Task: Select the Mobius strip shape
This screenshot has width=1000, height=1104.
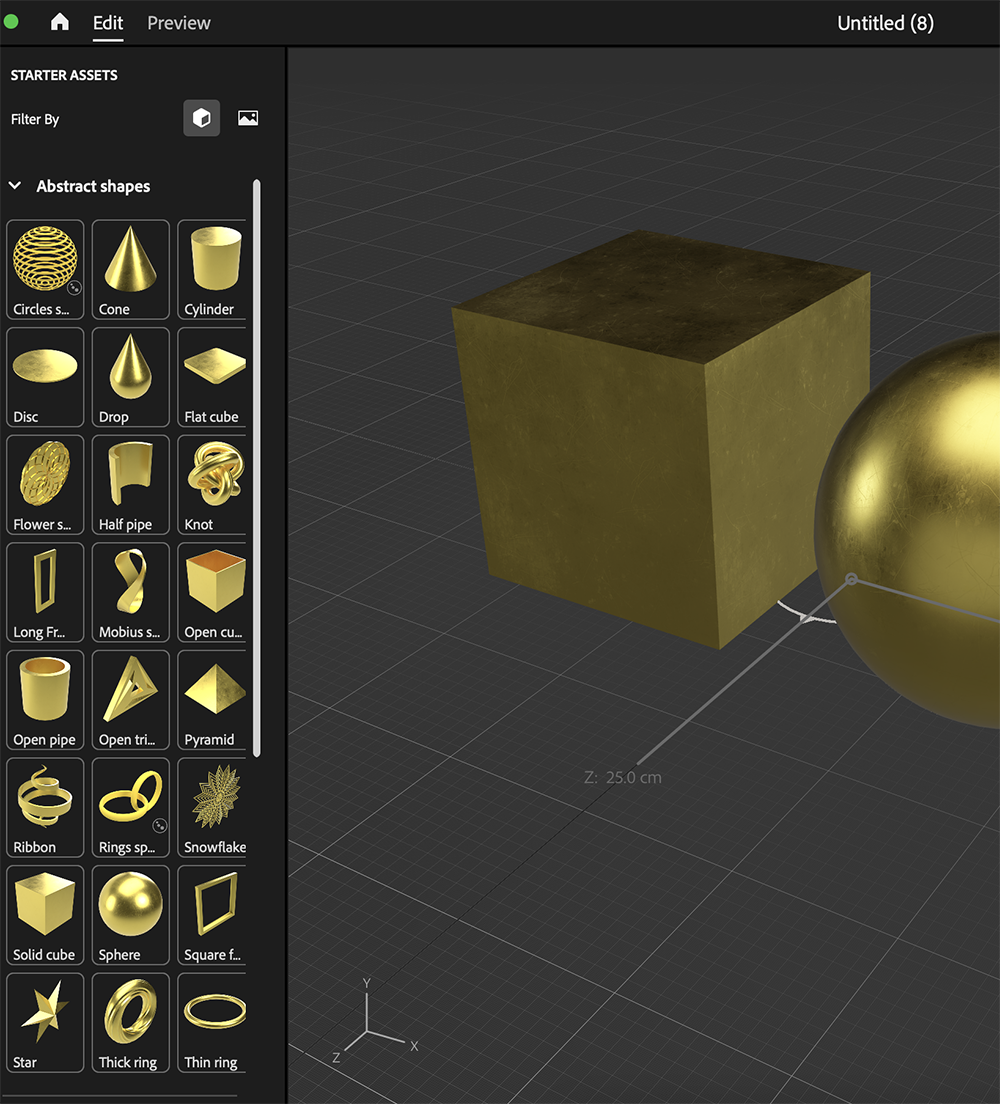Action: click(130, 583)
